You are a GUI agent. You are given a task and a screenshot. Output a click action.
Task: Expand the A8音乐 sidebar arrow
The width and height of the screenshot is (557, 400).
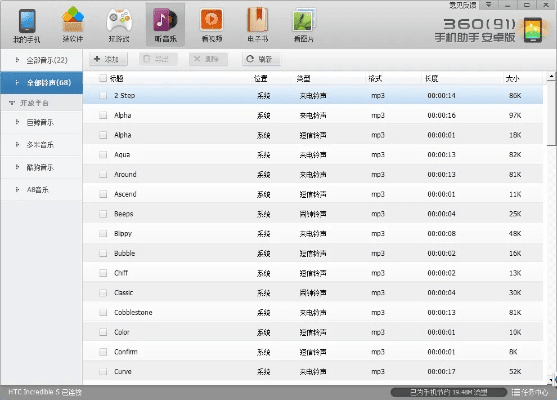[x=17, y=189]
